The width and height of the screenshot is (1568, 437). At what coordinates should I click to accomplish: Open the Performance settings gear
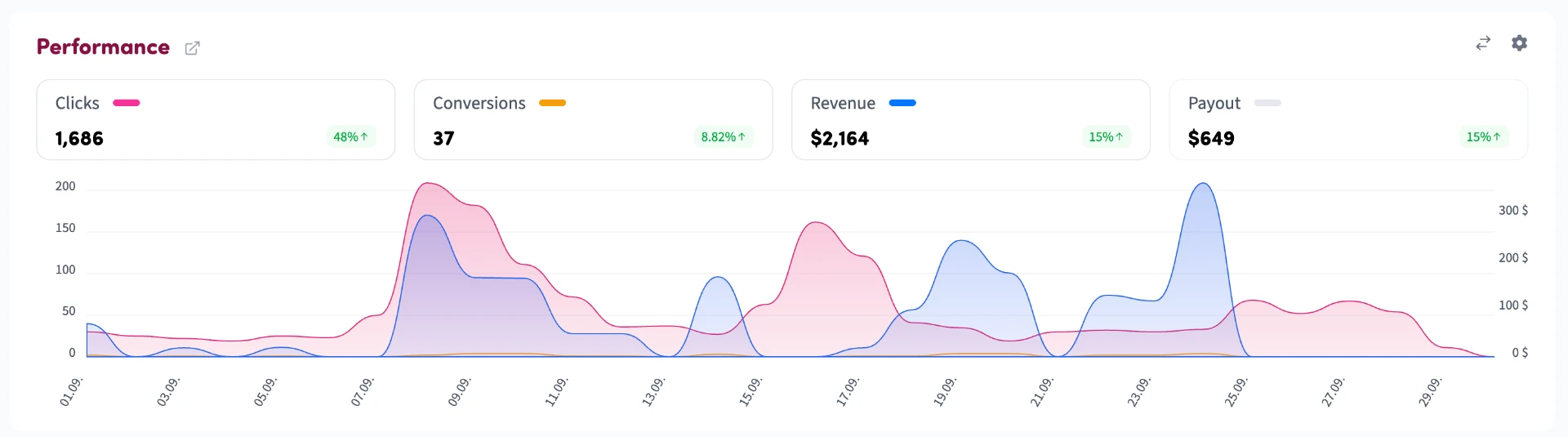(1519, 42)
